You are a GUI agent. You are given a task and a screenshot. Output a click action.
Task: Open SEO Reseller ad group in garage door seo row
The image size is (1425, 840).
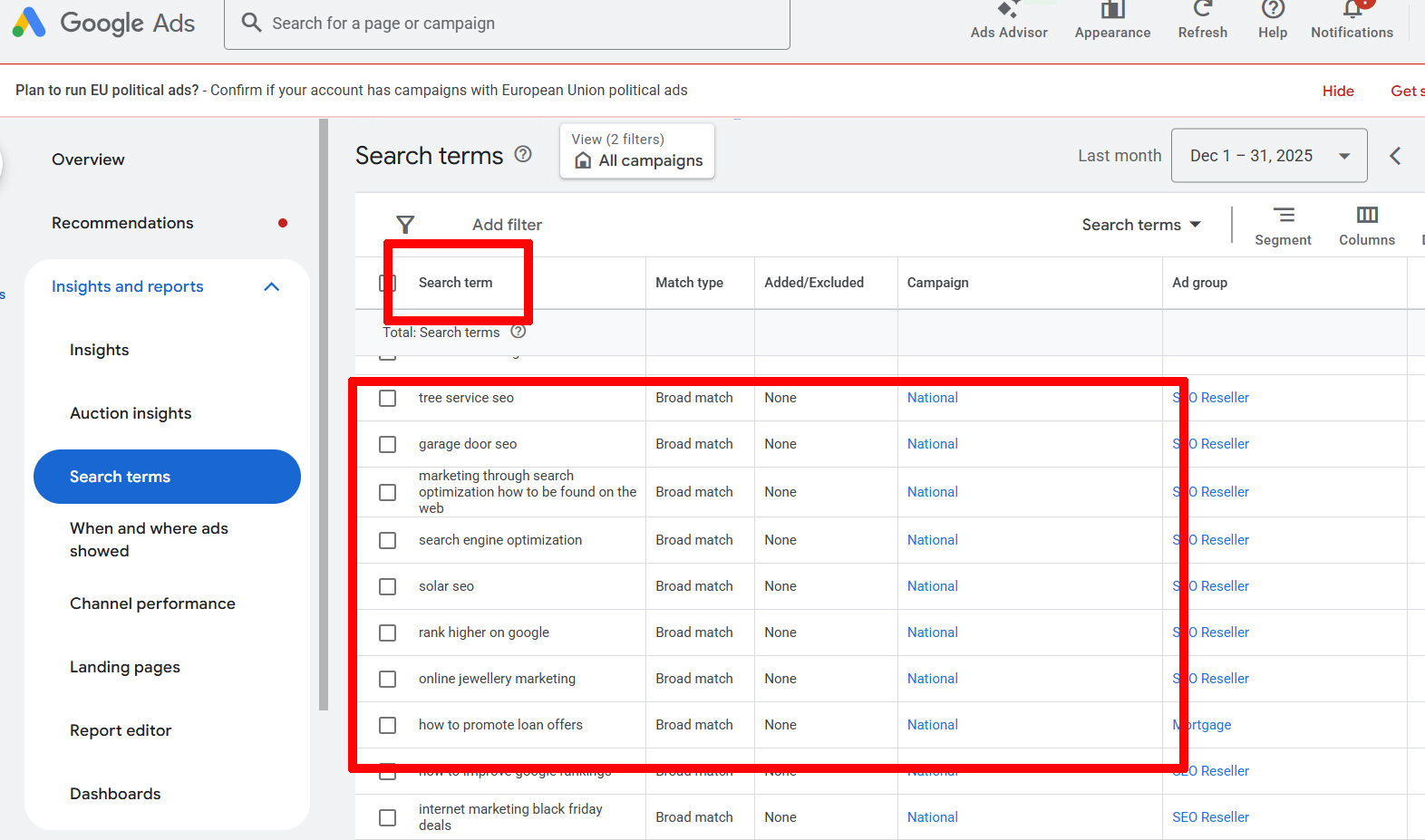[x=1210, y=444]
